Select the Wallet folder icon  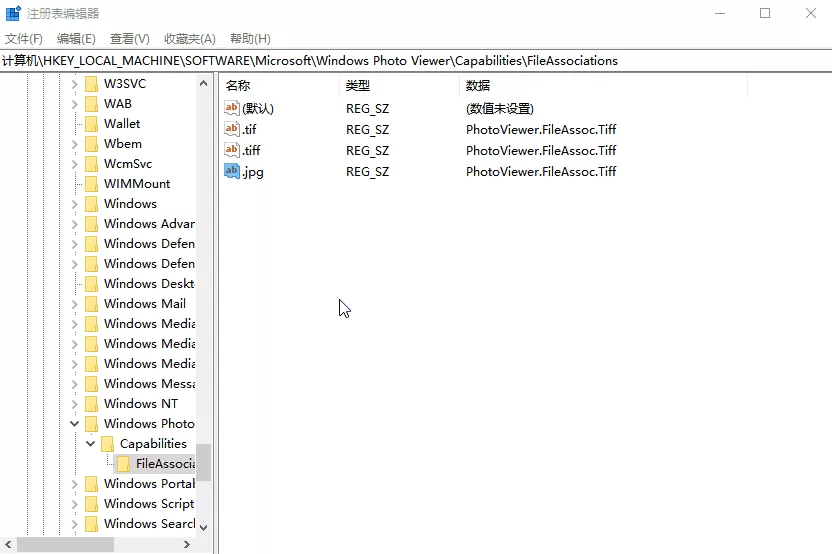[92, 124]
